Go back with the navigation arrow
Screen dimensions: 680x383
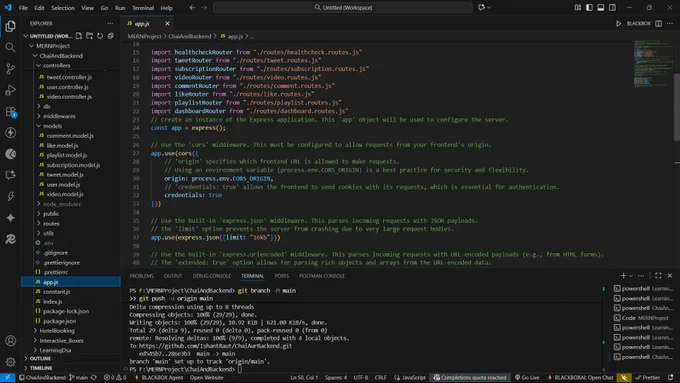click(x=192, y=7)
